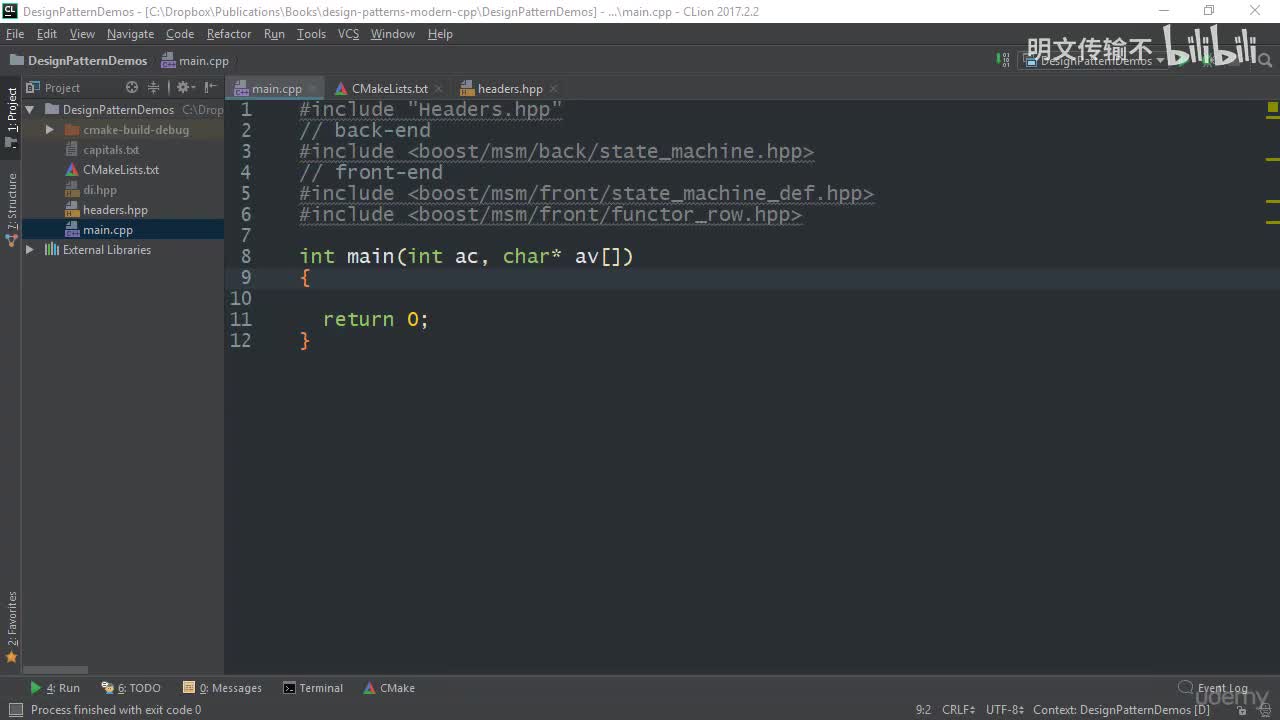
Task: Open the run configuration dropdown DesignPatternDemos
Action: pos(1093,60)
